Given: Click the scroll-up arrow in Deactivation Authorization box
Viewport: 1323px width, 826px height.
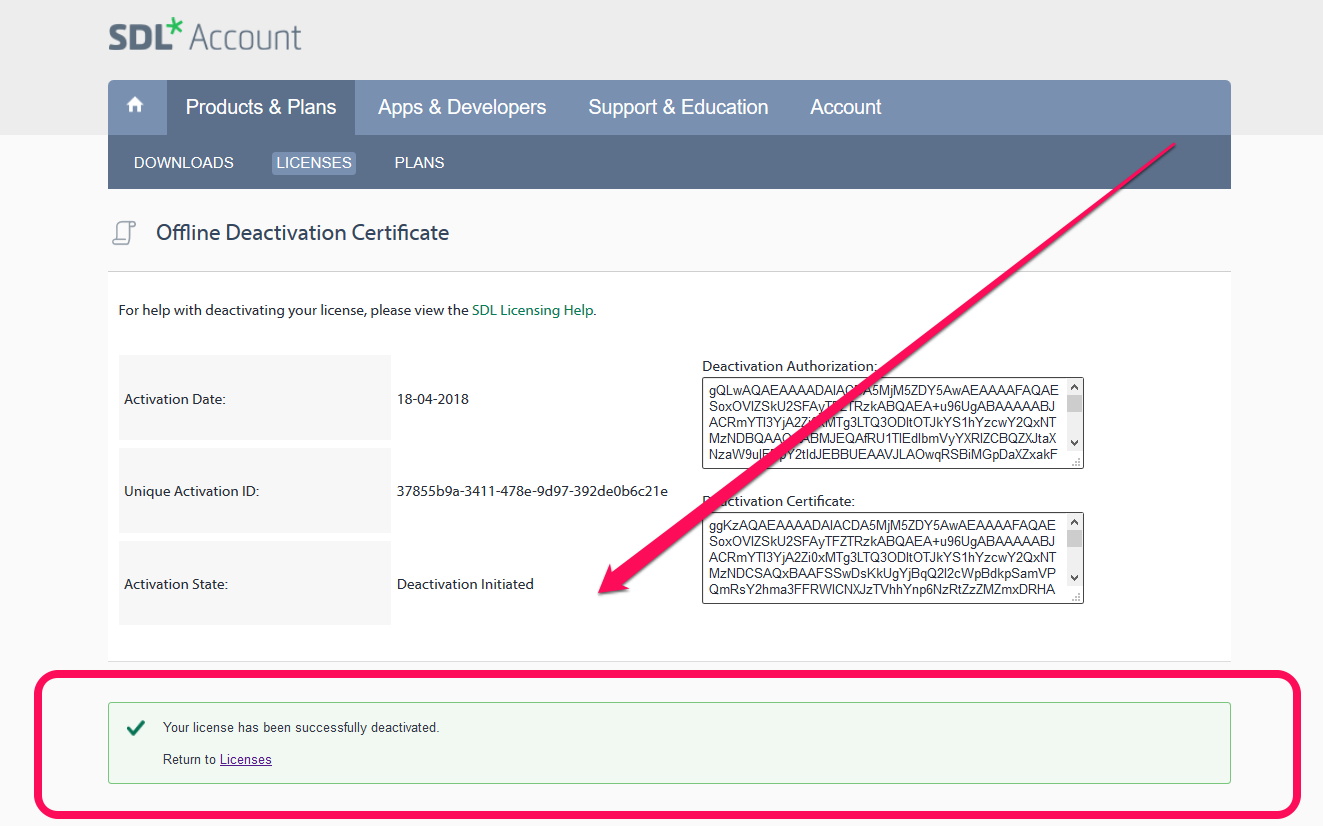Looking at the screenshot, I should pyautogui.click(x=1075, y=386).
